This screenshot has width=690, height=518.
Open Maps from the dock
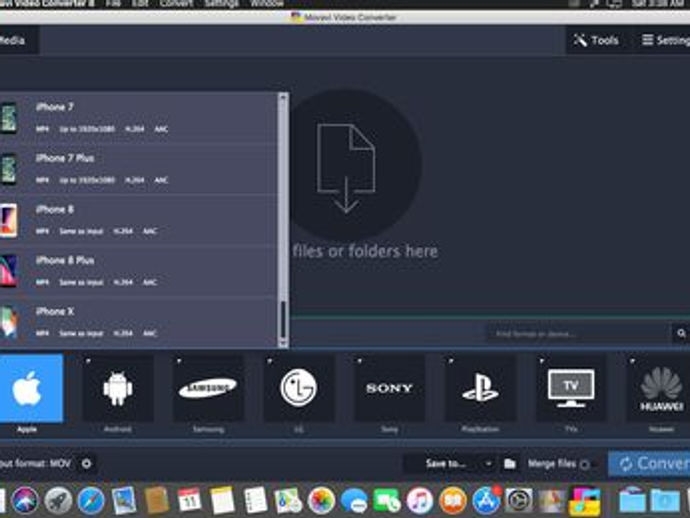(x=288, y=500)
